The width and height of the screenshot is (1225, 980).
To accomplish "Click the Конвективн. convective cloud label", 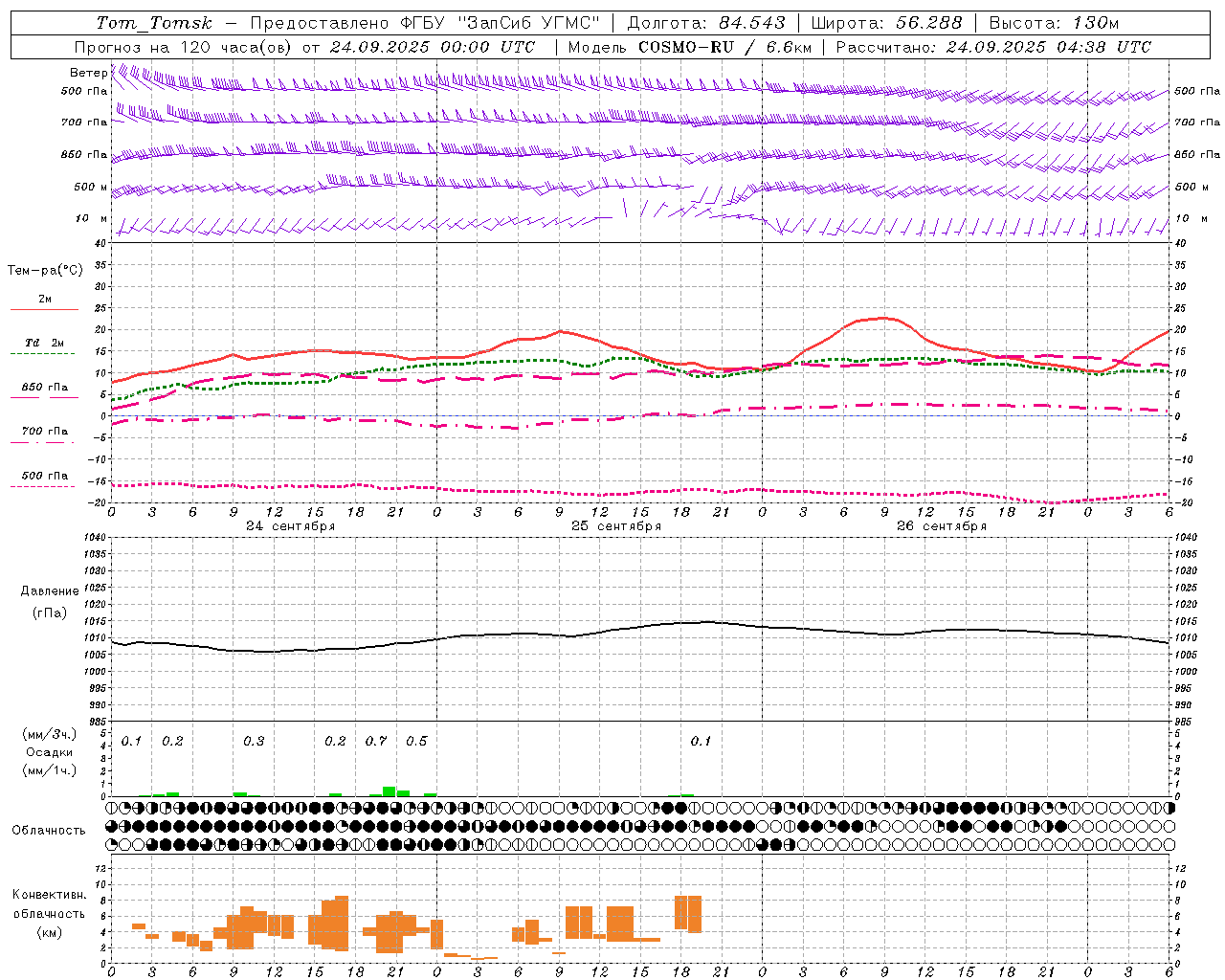I will coord(49,895).
